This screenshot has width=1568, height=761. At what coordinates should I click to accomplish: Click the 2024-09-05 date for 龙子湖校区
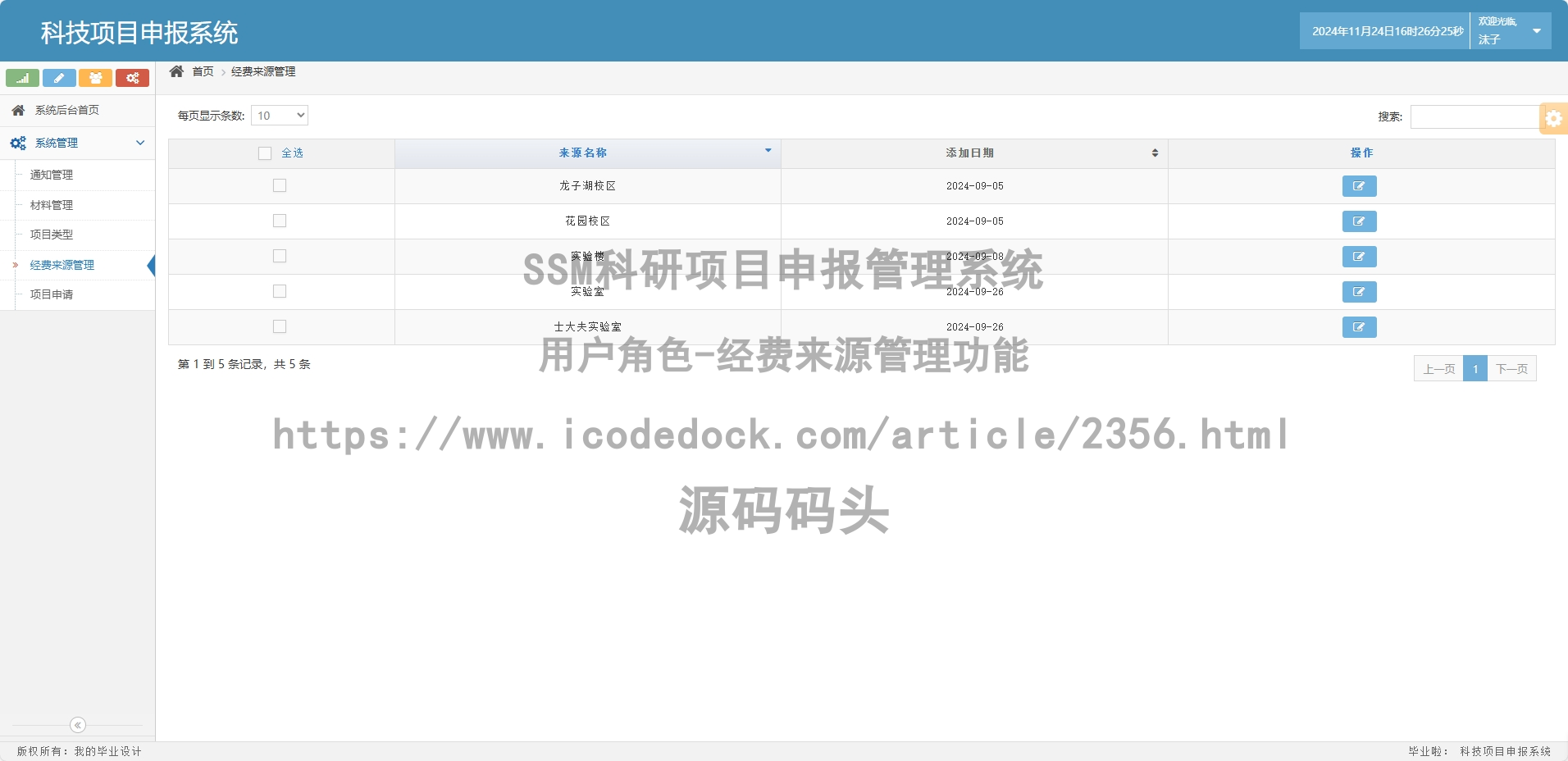[974, 186]
